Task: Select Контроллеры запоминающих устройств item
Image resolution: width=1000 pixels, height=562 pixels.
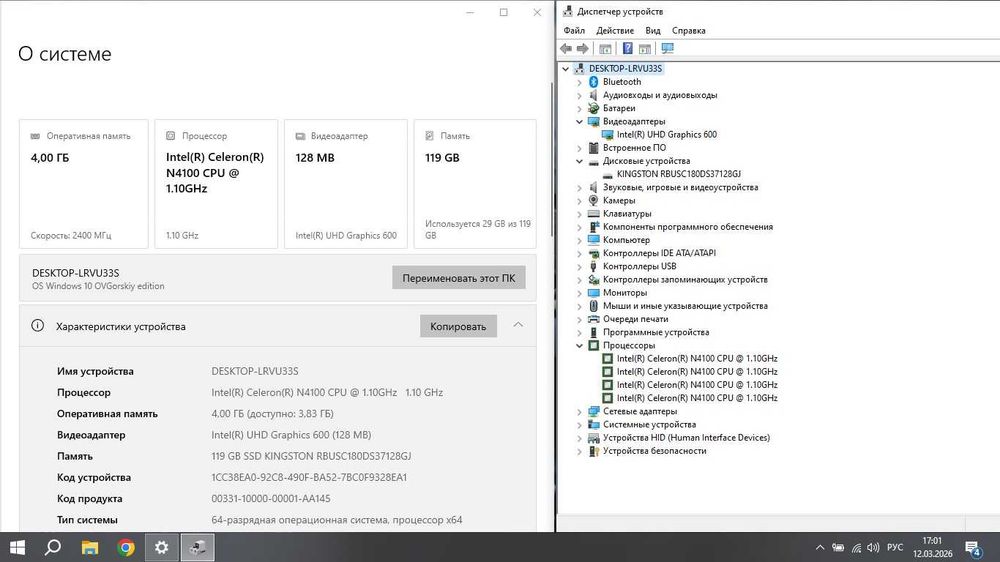Action: (x=685, y=279)
